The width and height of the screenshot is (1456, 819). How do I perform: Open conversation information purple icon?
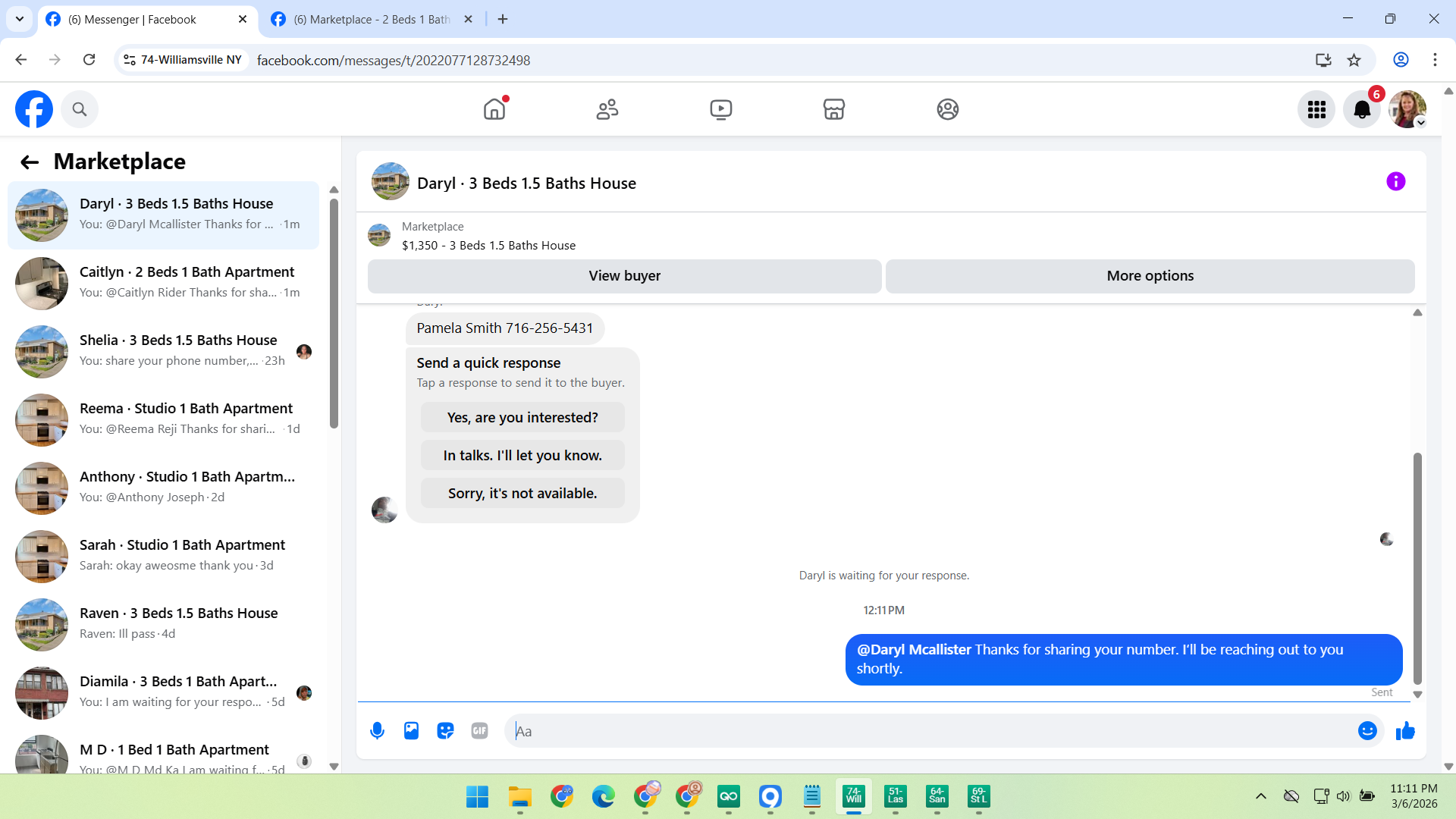point(1395,182)
